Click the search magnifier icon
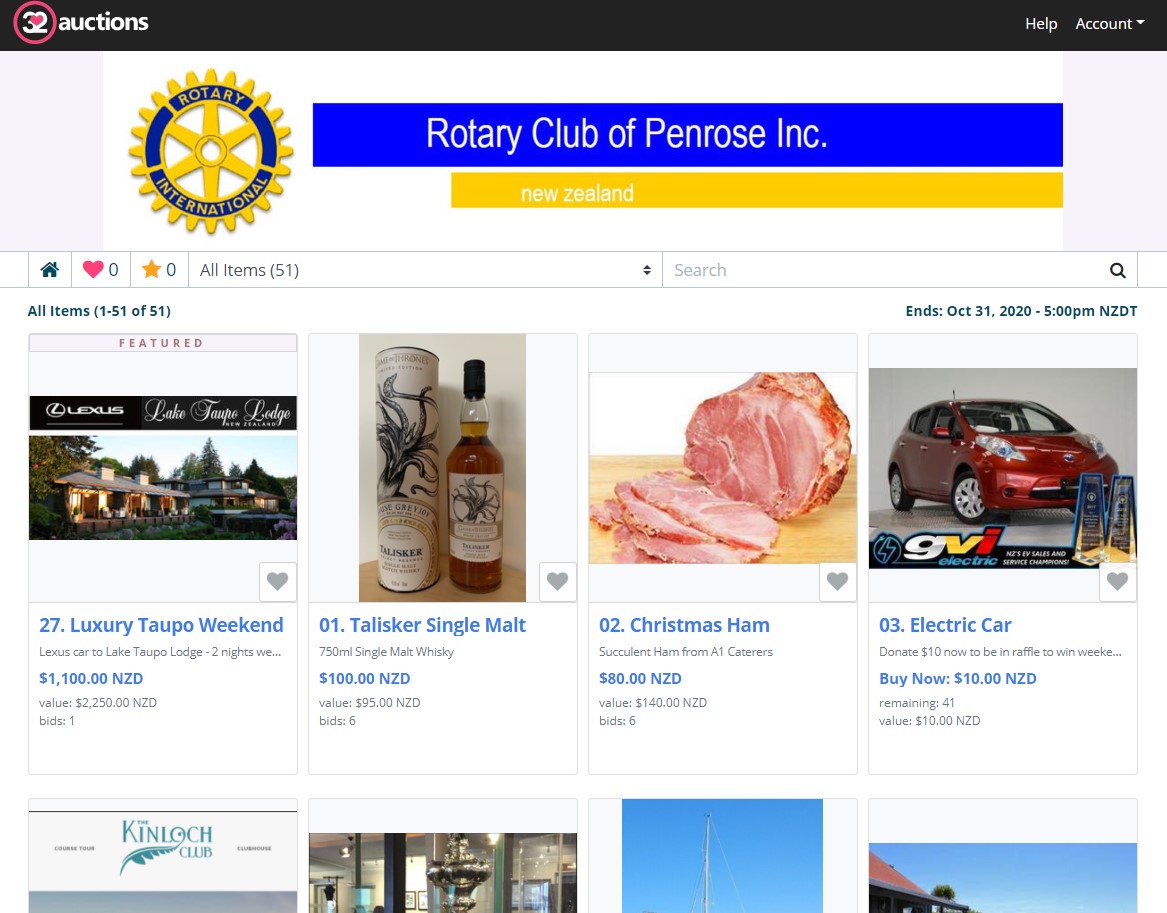The image size is (1167, 913). pos(1117,270)
